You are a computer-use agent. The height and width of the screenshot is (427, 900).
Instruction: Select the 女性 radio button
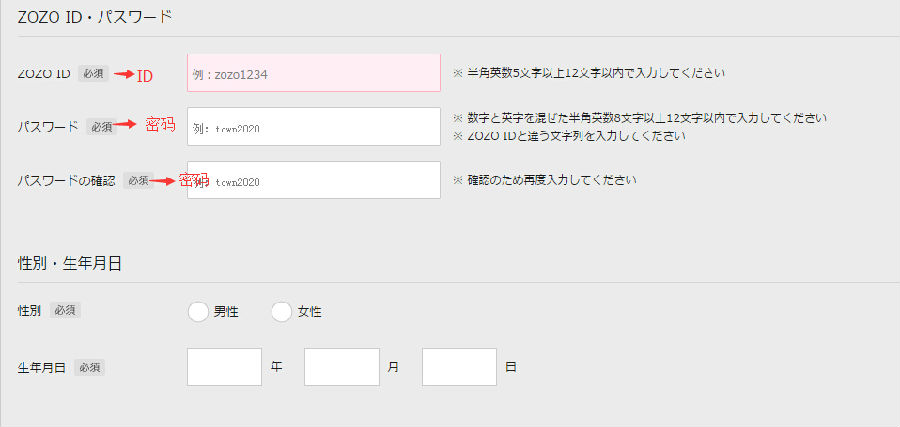point(282,312)
